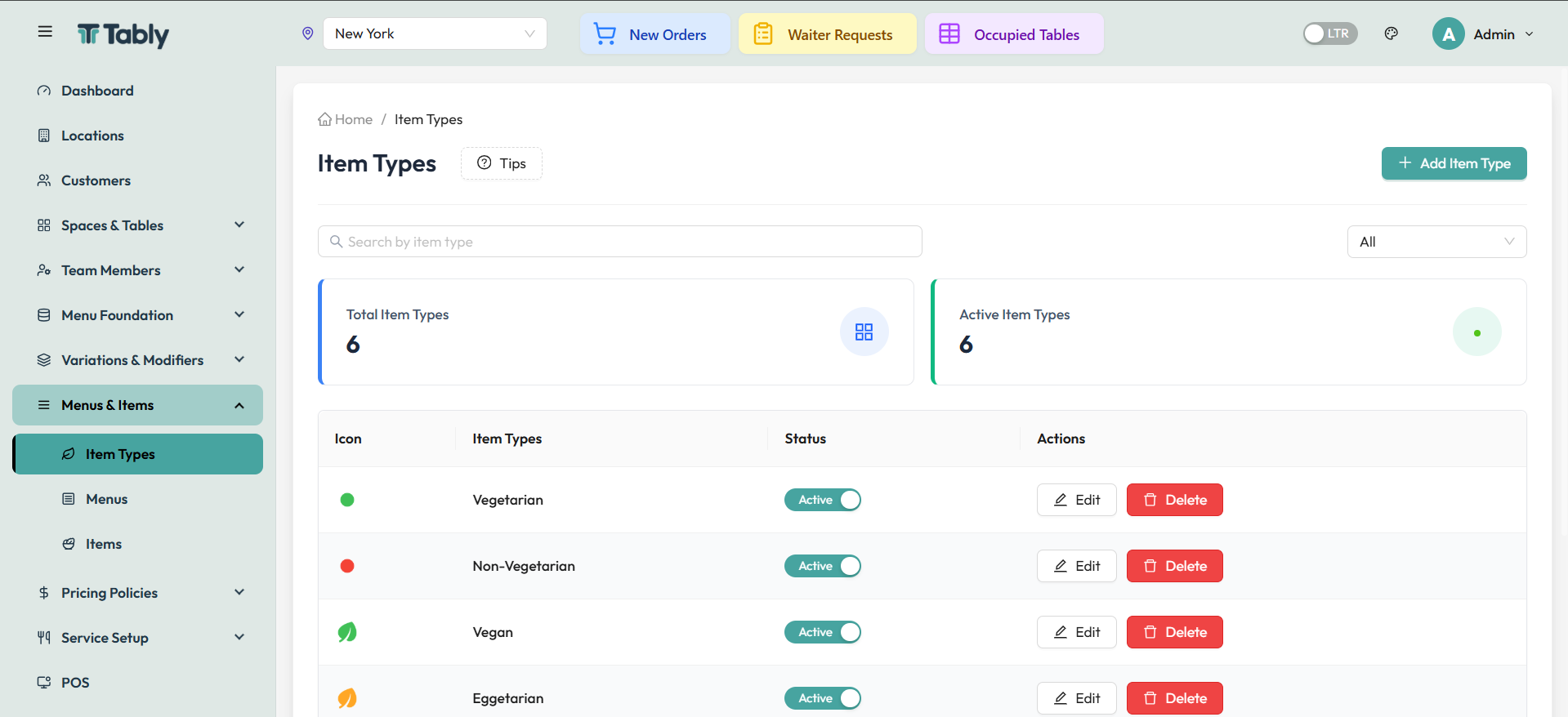1568x717 pixels.
Task: Open the New York location dropdown
Action: pos(436,33)
